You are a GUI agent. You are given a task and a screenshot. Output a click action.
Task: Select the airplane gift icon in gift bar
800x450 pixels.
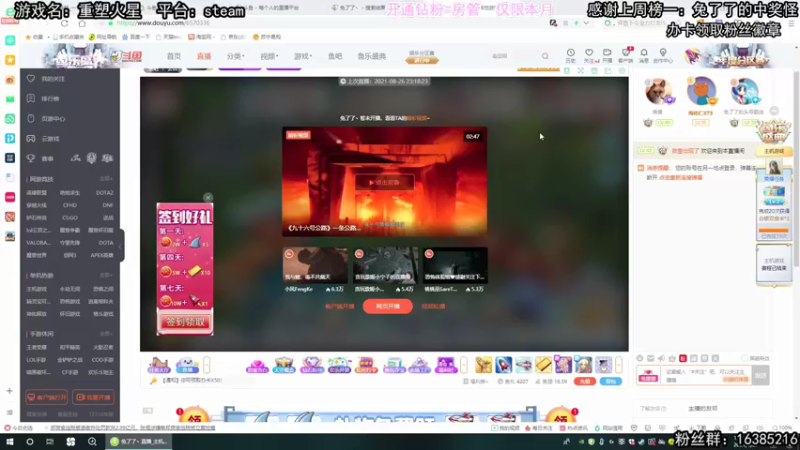coord(523,365)
